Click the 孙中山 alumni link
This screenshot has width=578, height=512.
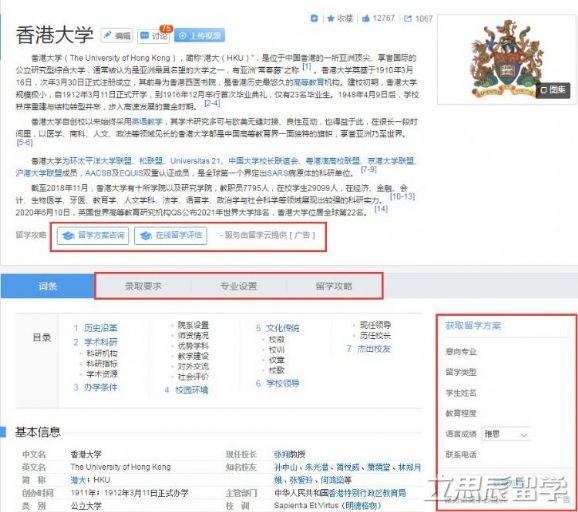286,467
